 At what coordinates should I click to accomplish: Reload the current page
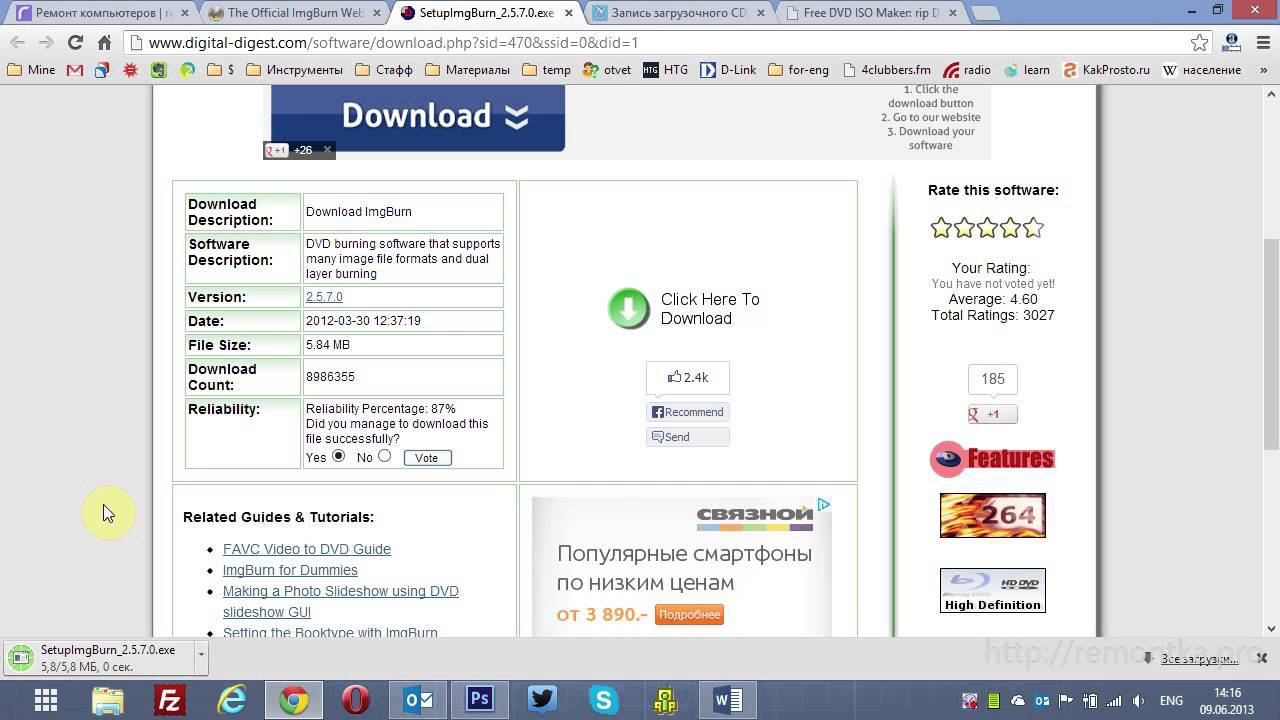pos(75,43)
